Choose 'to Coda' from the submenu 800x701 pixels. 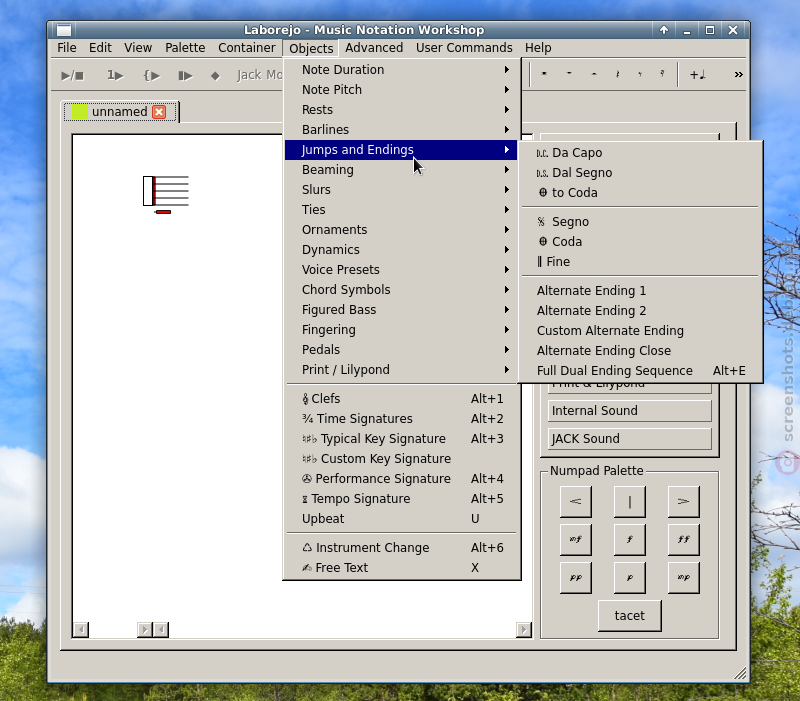click(x=640, y=192)
